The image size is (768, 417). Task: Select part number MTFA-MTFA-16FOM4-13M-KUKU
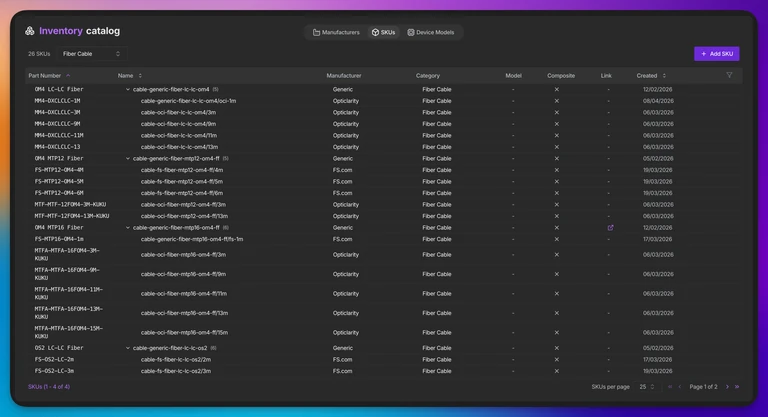point(69,313)
